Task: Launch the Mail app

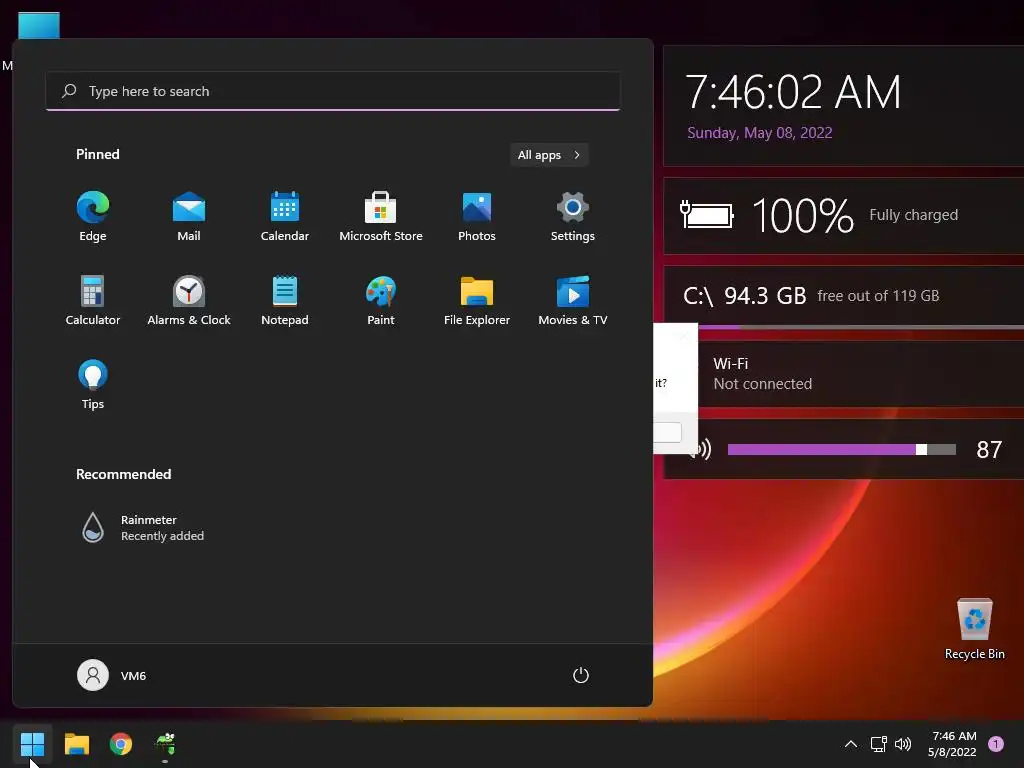Action: coord(189,216)
